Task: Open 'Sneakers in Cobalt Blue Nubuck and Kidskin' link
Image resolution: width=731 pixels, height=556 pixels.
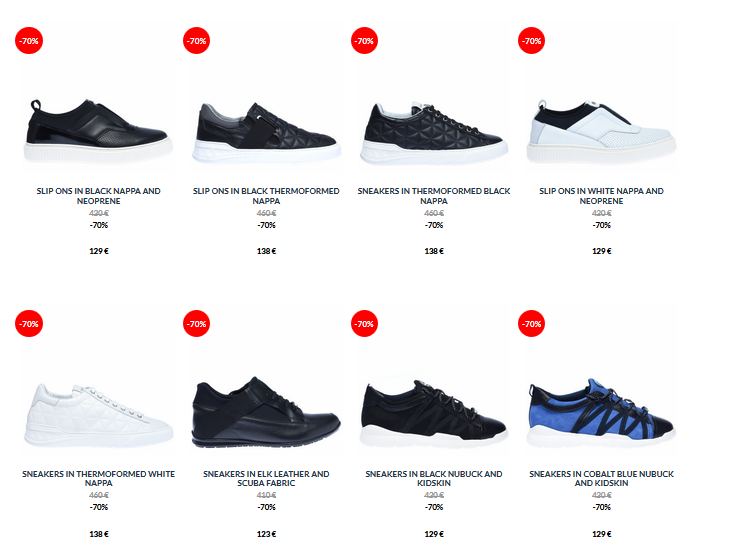Action: 601,478
